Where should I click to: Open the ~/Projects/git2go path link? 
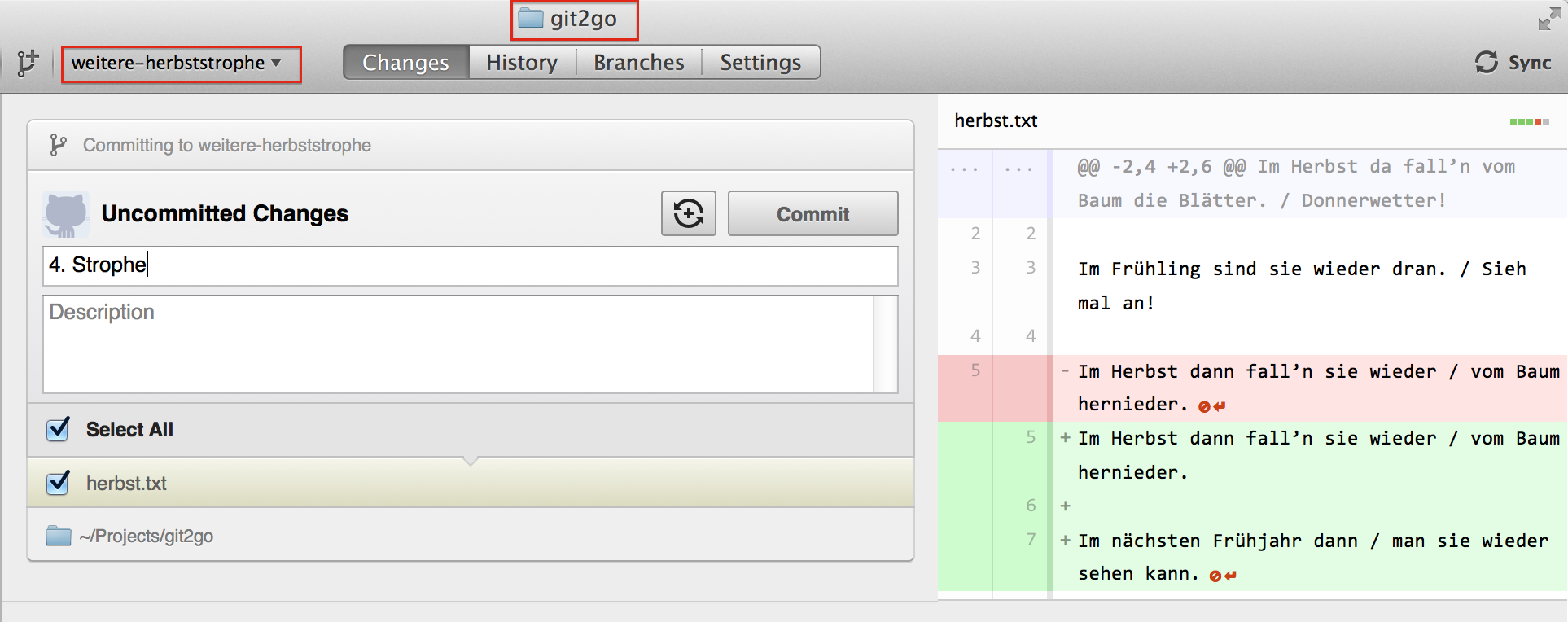pyautogui.click(x=147, y=536)
